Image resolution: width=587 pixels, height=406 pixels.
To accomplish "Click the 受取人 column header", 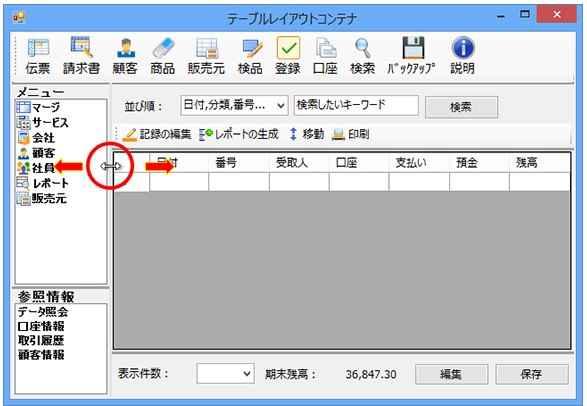I will (299, 163).
